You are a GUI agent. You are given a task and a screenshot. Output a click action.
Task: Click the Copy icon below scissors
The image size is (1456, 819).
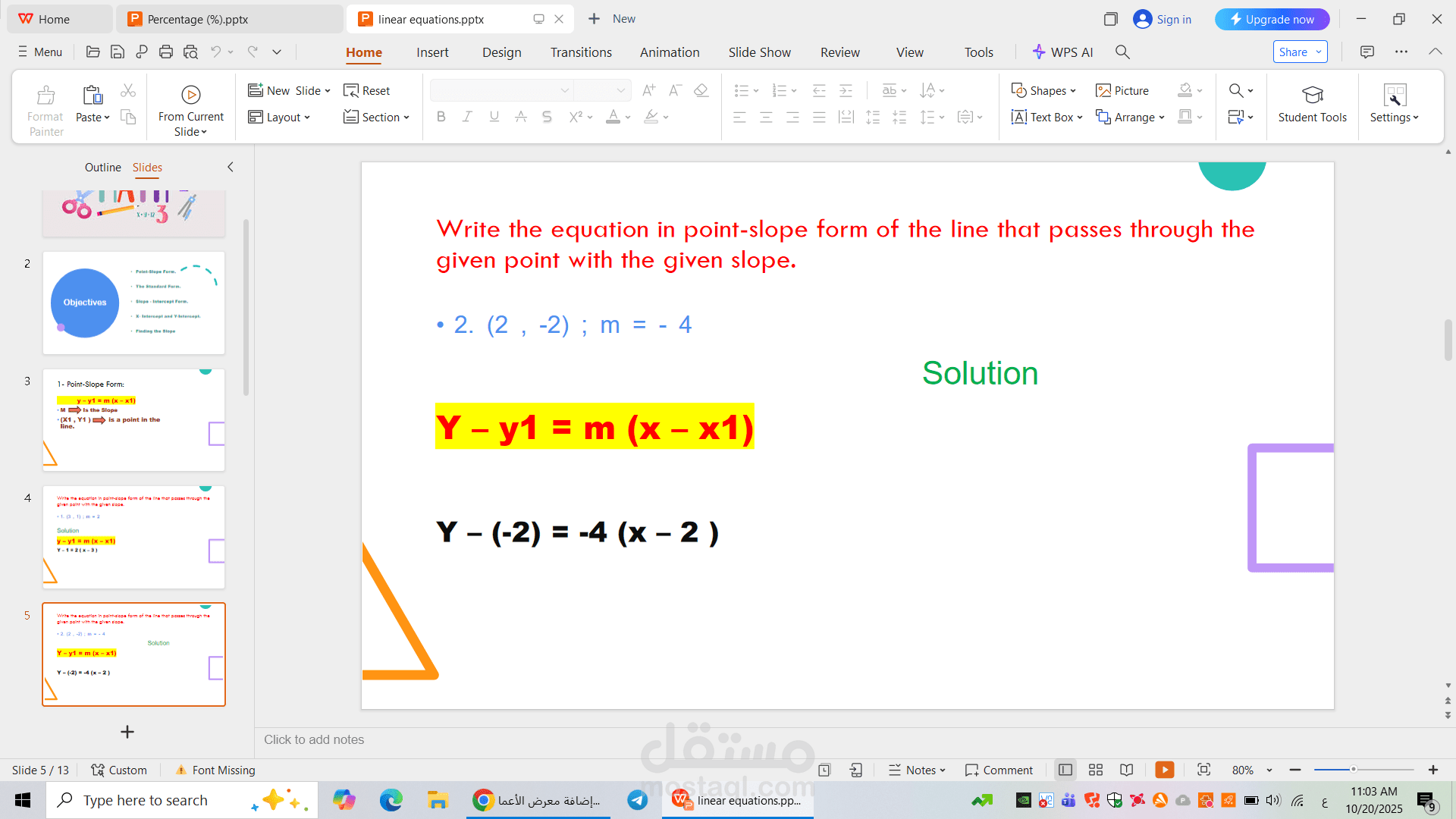pos(128,117)
